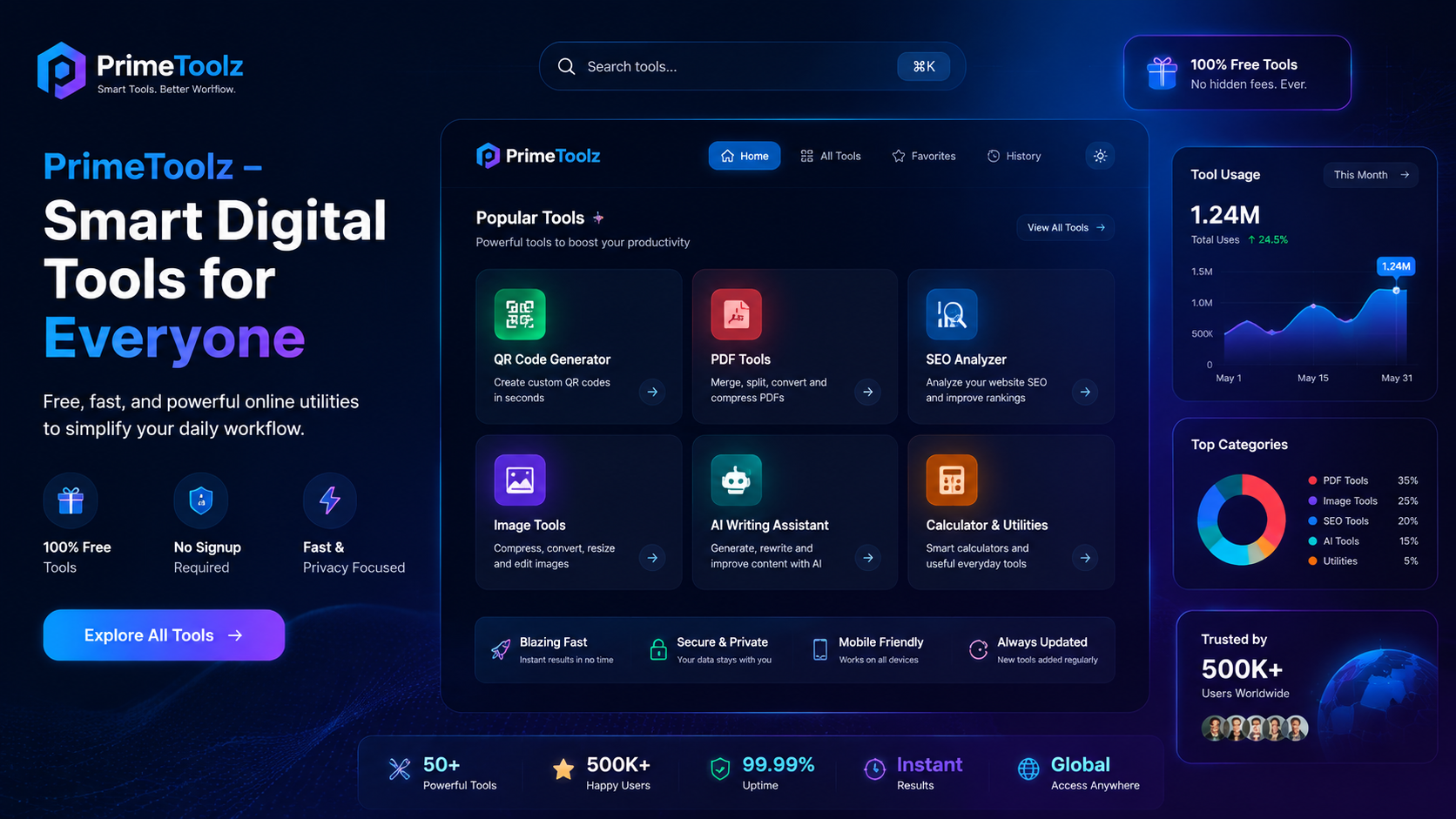Select the SEO Analyzer magnifier icon

click(x=952, y=314)
